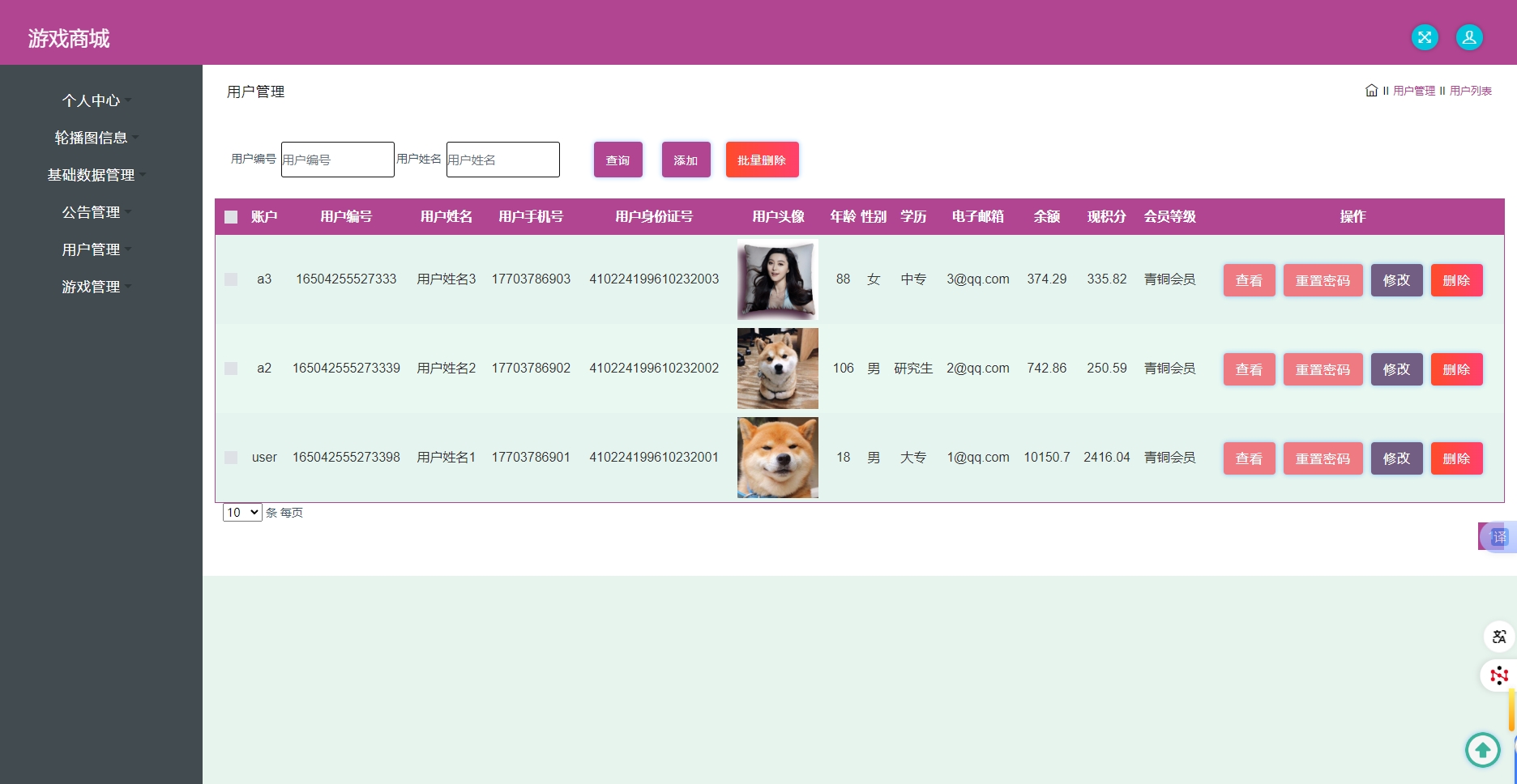Click the 批量删除 button
The width and height of the screenshot is (1517, 784).
[762, 160]
